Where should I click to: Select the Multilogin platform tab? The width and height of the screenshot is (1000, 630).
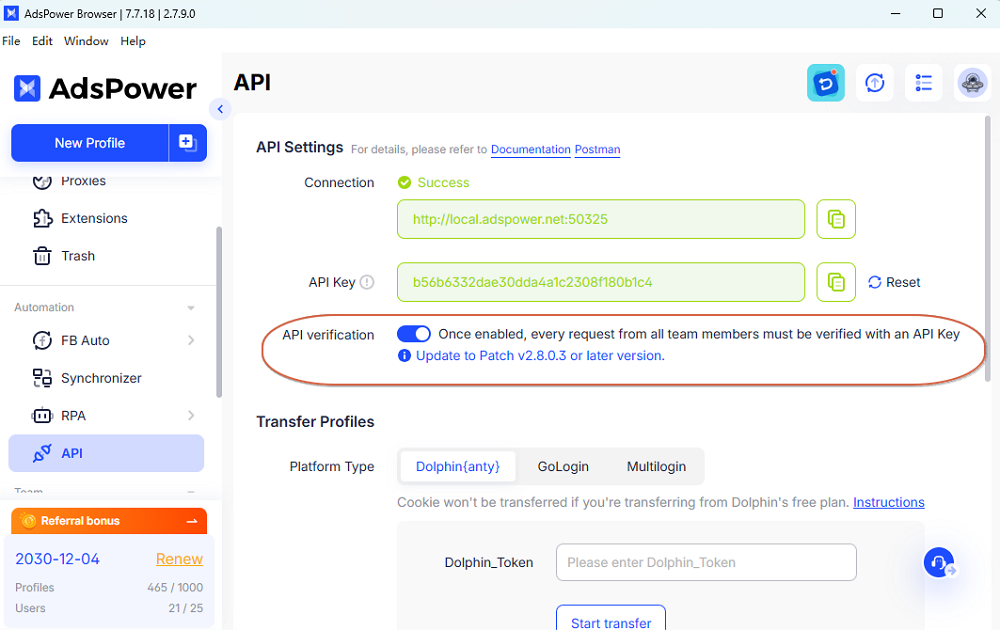coord(656,466)
